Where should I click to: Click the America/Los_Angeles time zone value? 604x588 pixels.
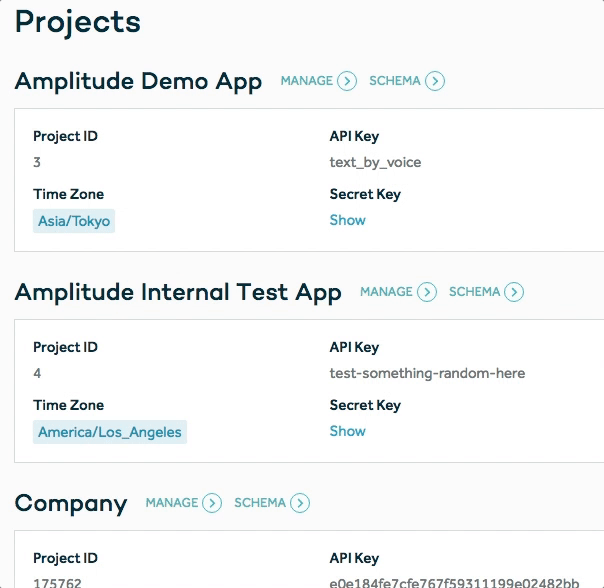click(110, 432)
